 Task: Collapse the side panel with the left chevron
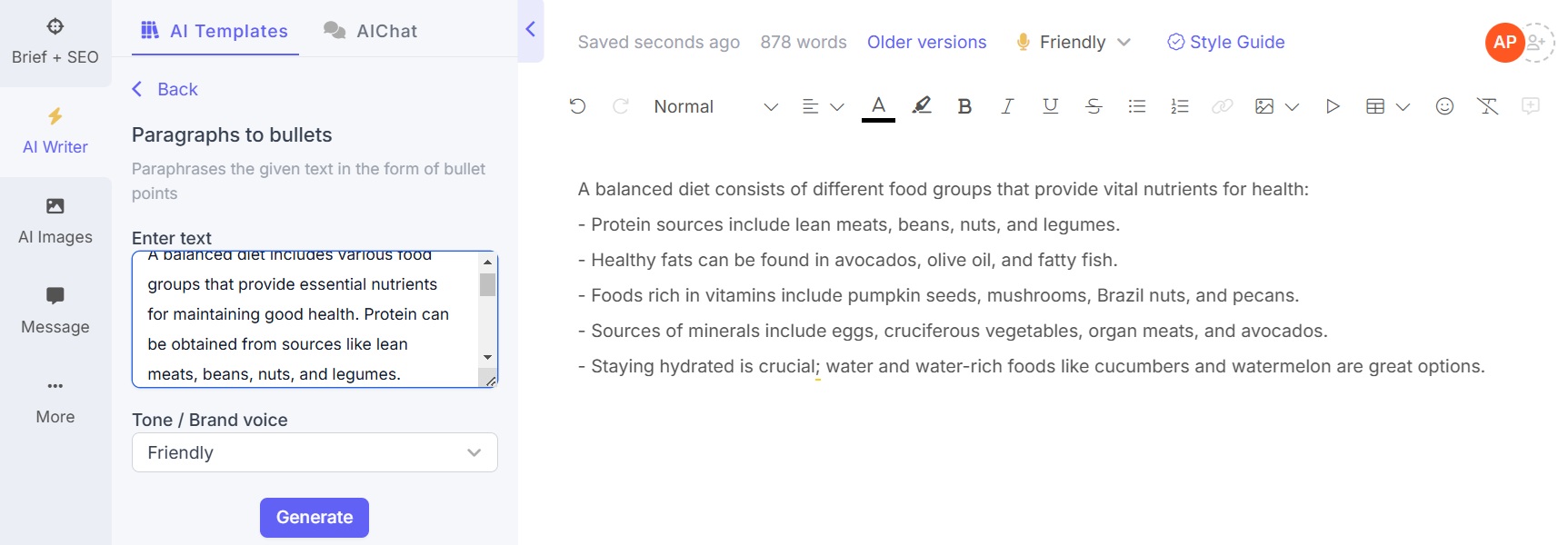coord(531,29)
